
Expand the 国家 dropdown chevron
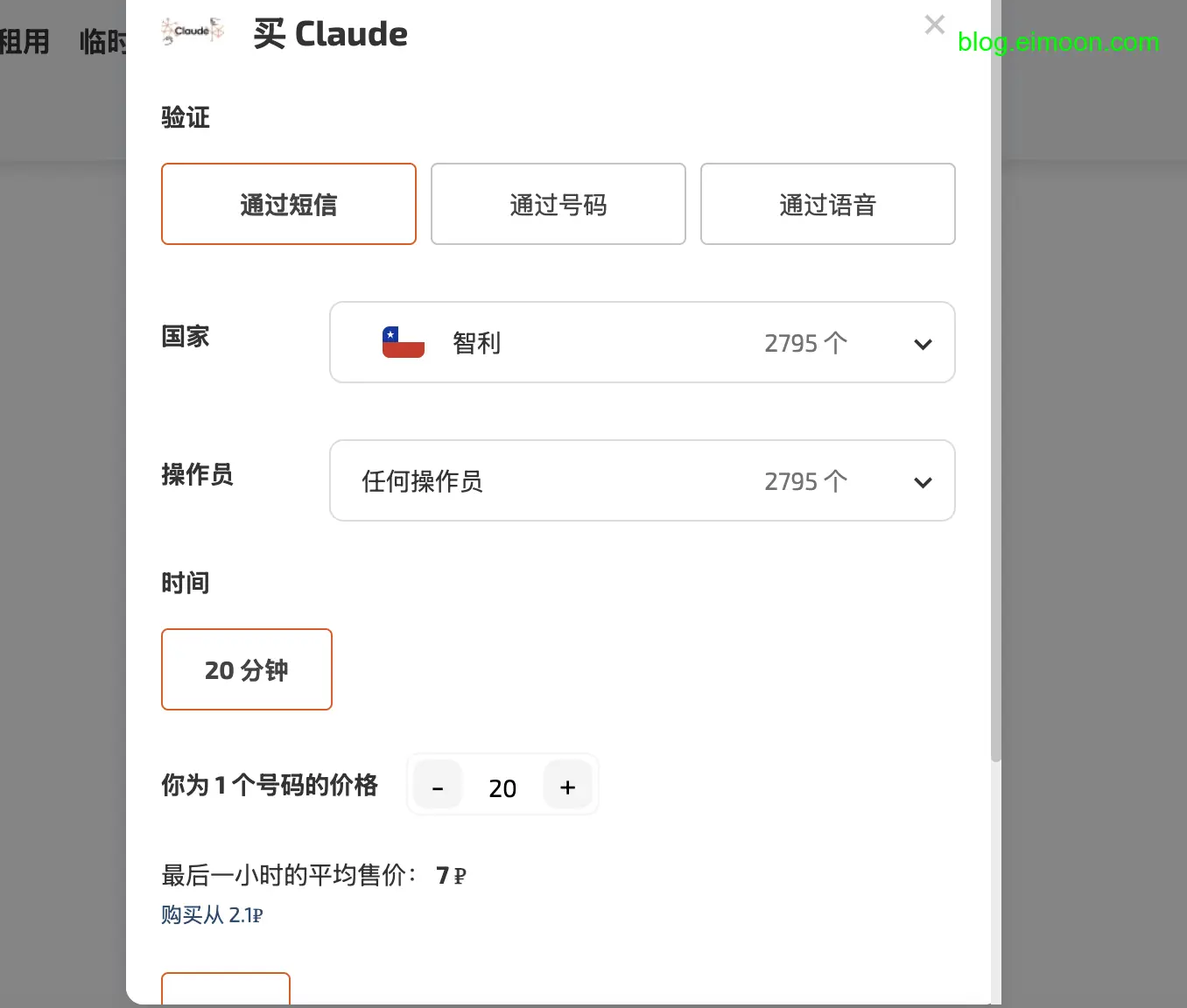point(923,344)
